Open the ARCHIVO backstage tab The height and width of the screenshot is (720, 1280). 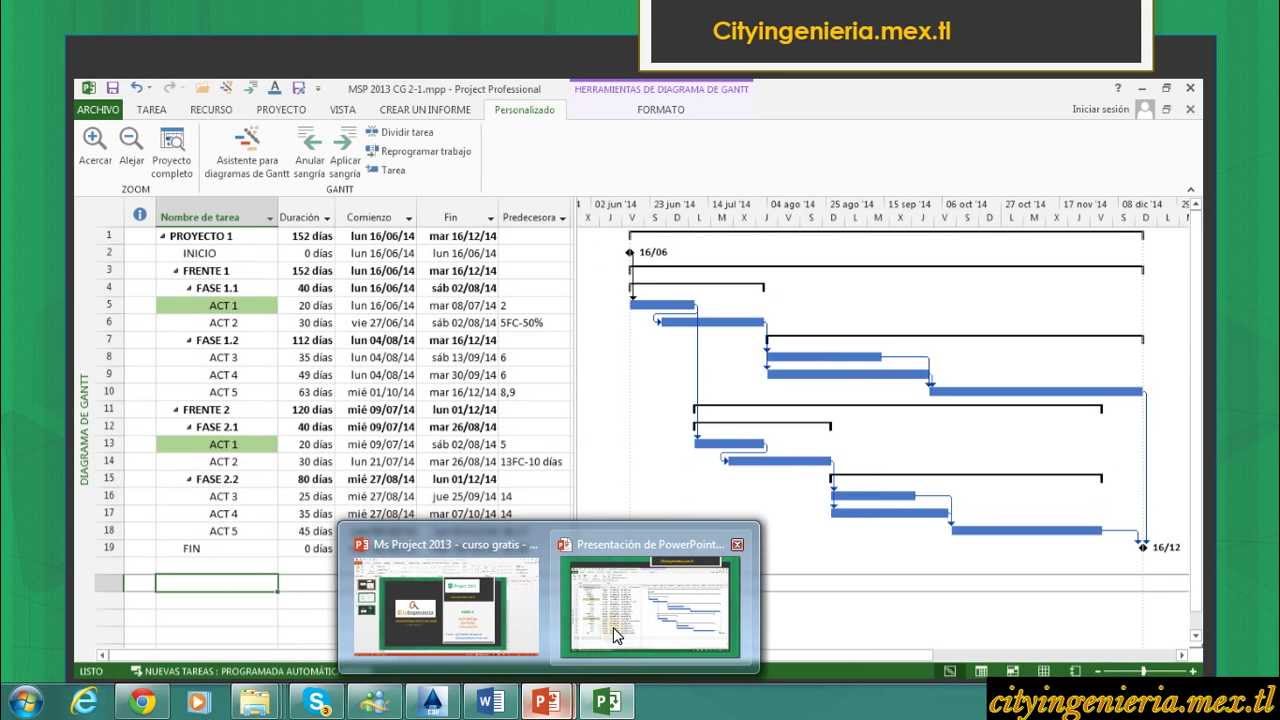point(99,110)
